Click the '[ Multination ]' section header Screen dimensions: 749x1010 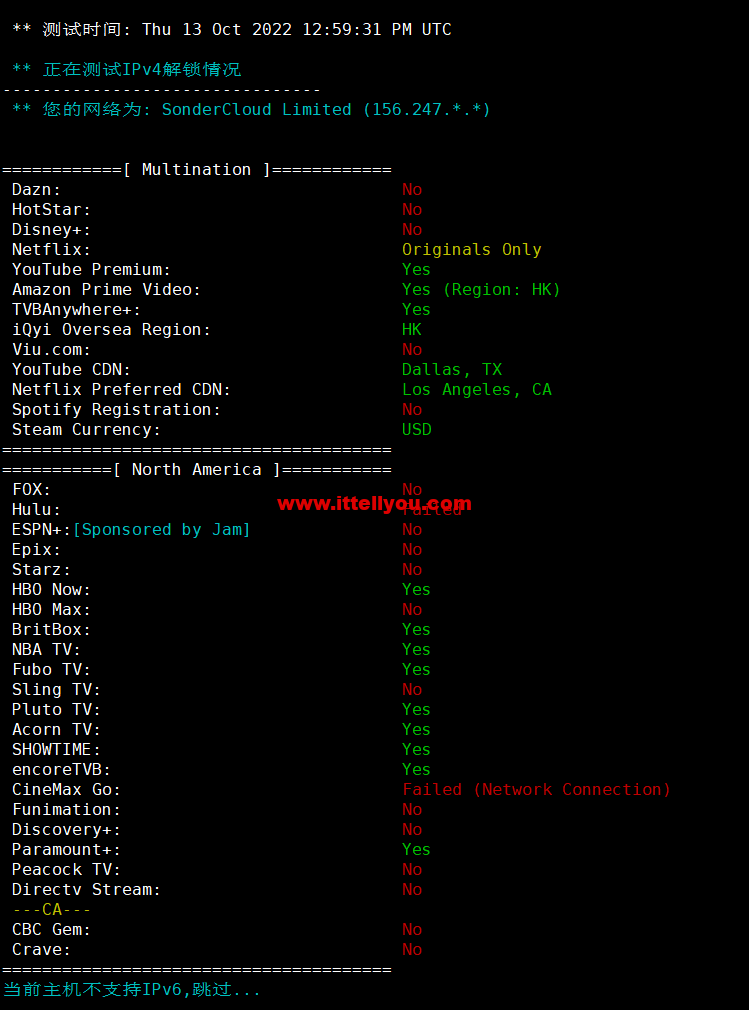pyautogui.click(x=196, y=169)
